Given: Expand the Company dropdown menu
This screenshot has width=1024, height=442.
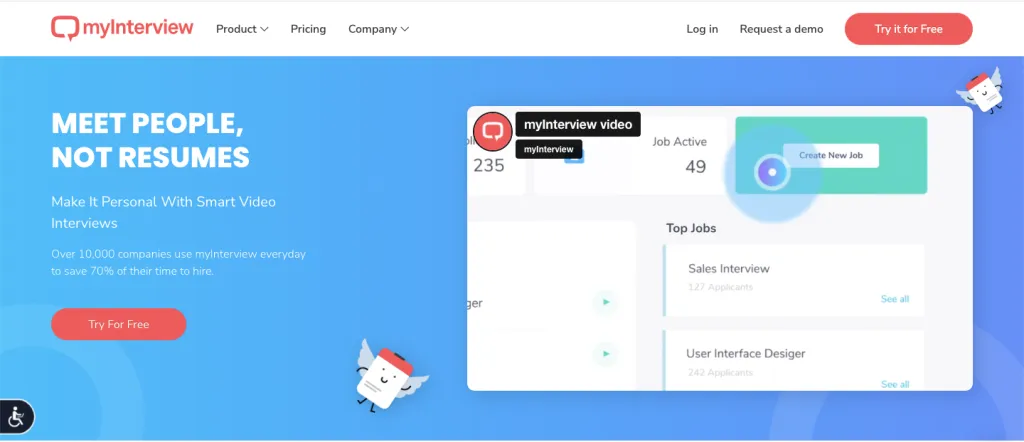Looking at the screenshot, I should click(379, 29).
